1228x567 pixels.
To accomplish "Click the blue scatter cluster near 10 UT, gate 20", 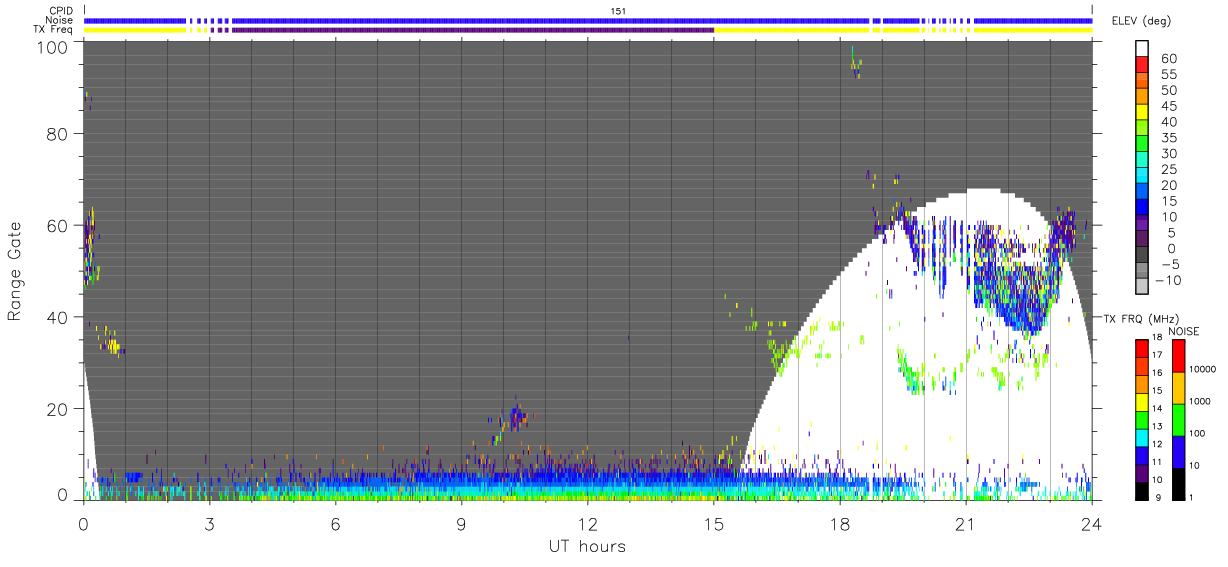I will pyautogui.click(x=516, y=417).
